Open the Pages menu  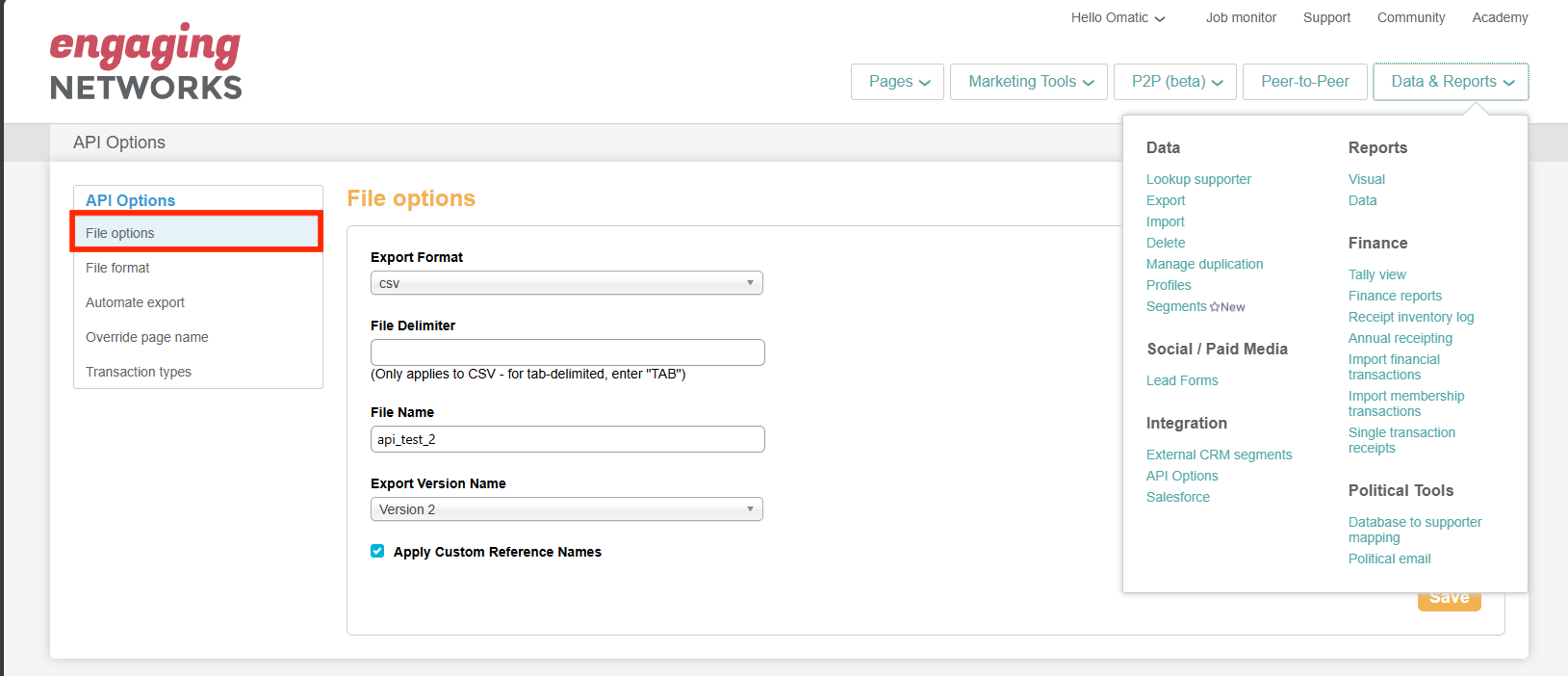coord(897,82)
